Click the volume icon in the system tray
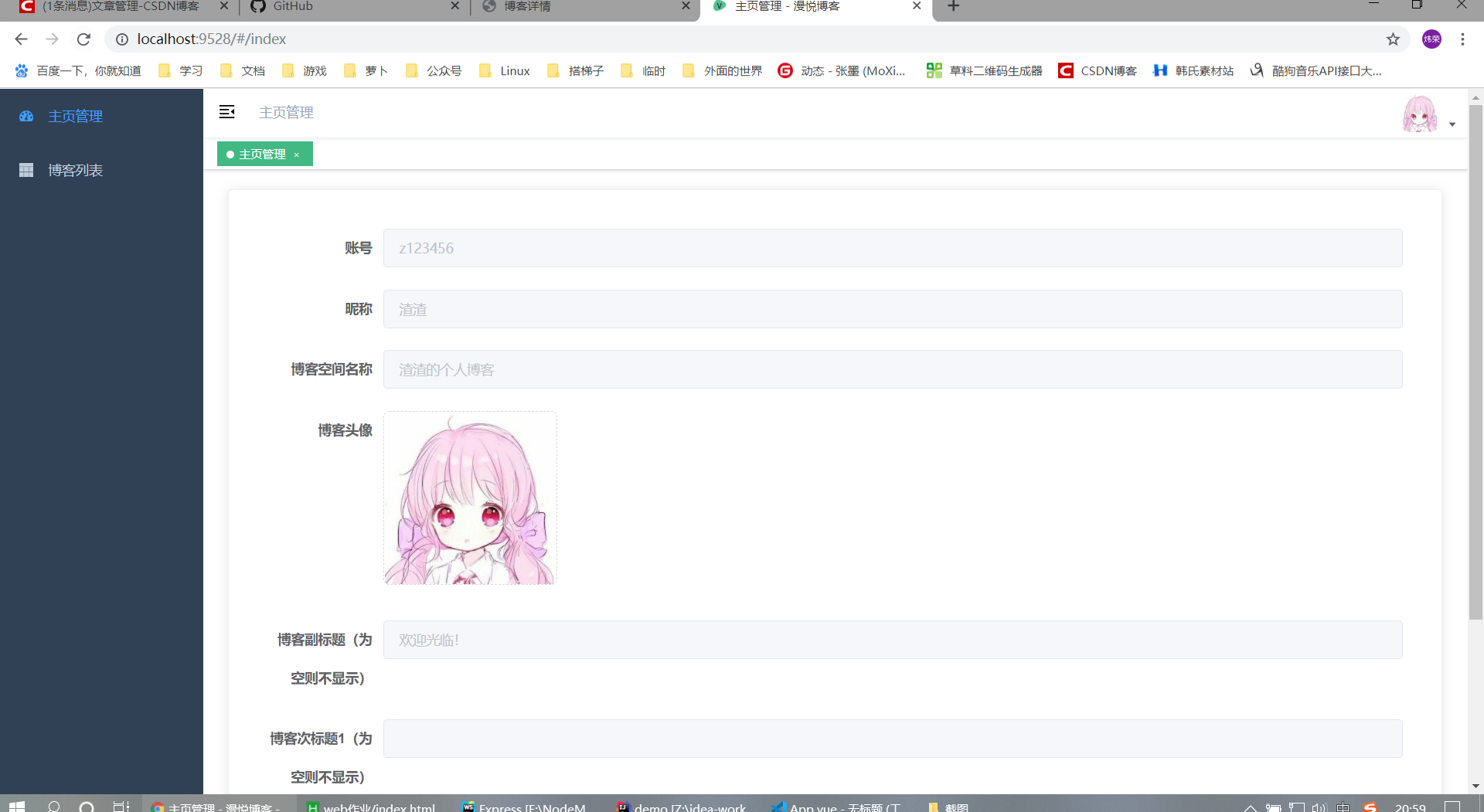 click(x=1319, y=805)
